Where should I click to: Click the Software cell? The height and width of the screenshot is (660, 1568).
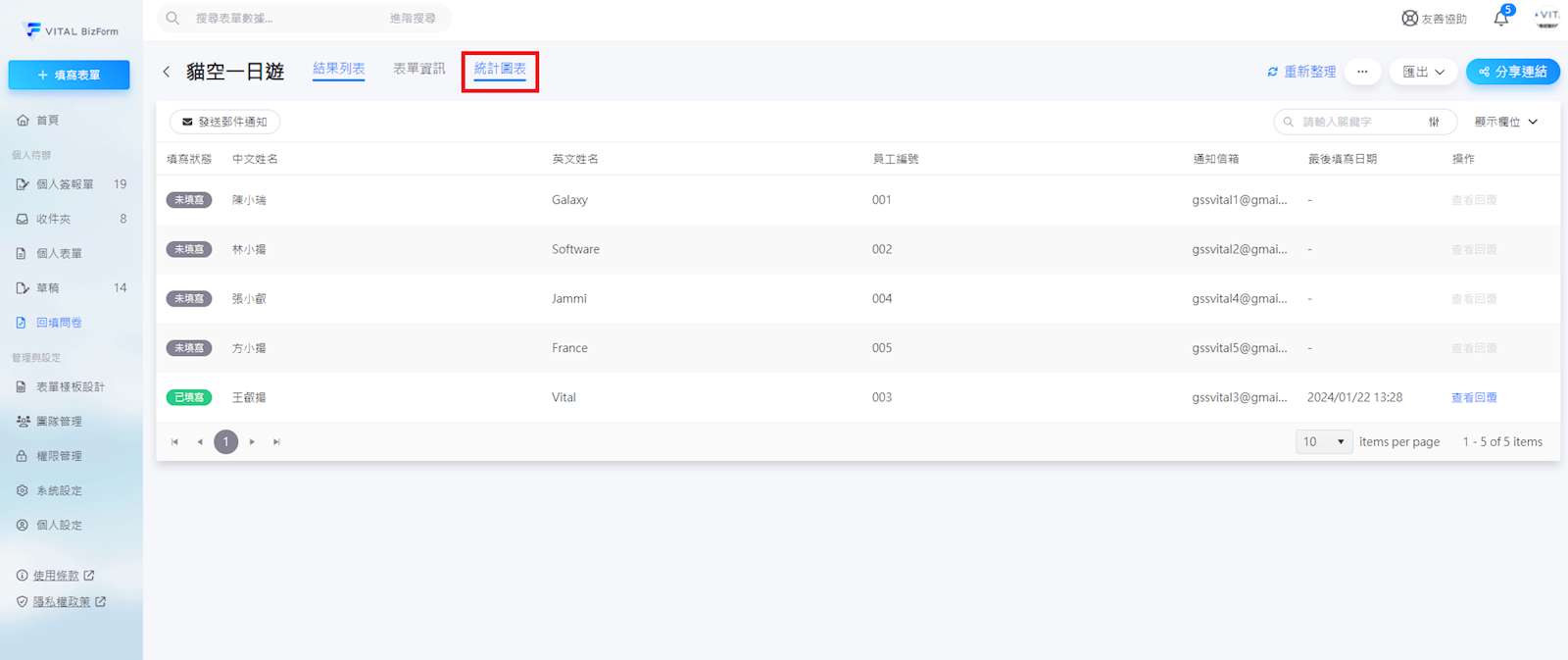(x=575, y=249)
